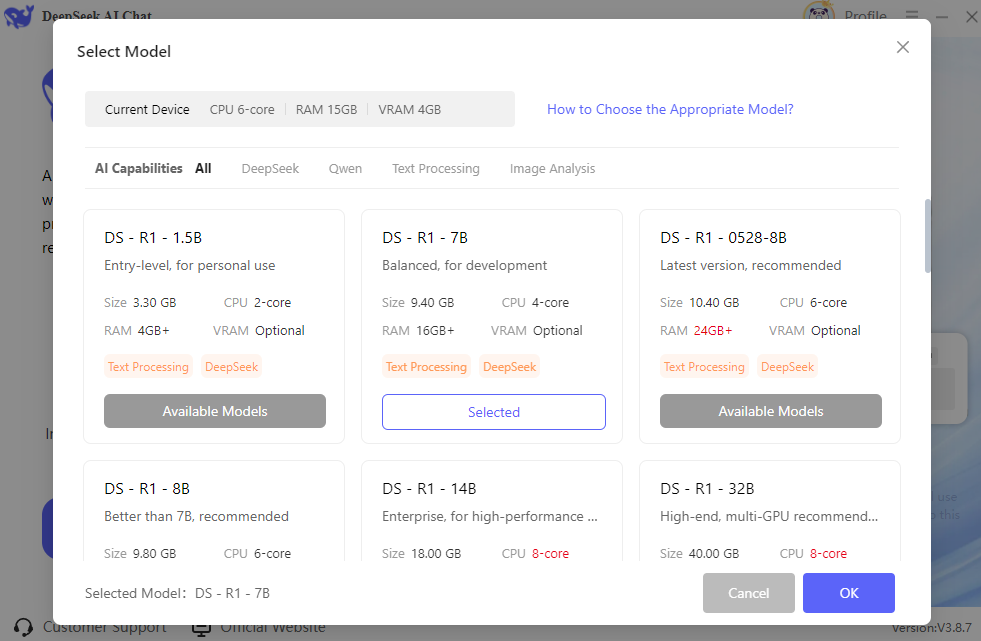Click Text Processing tag on DS - R1 - 0528-8B card
Viewport: 981px width, 641px height.
tap(704, 366)
